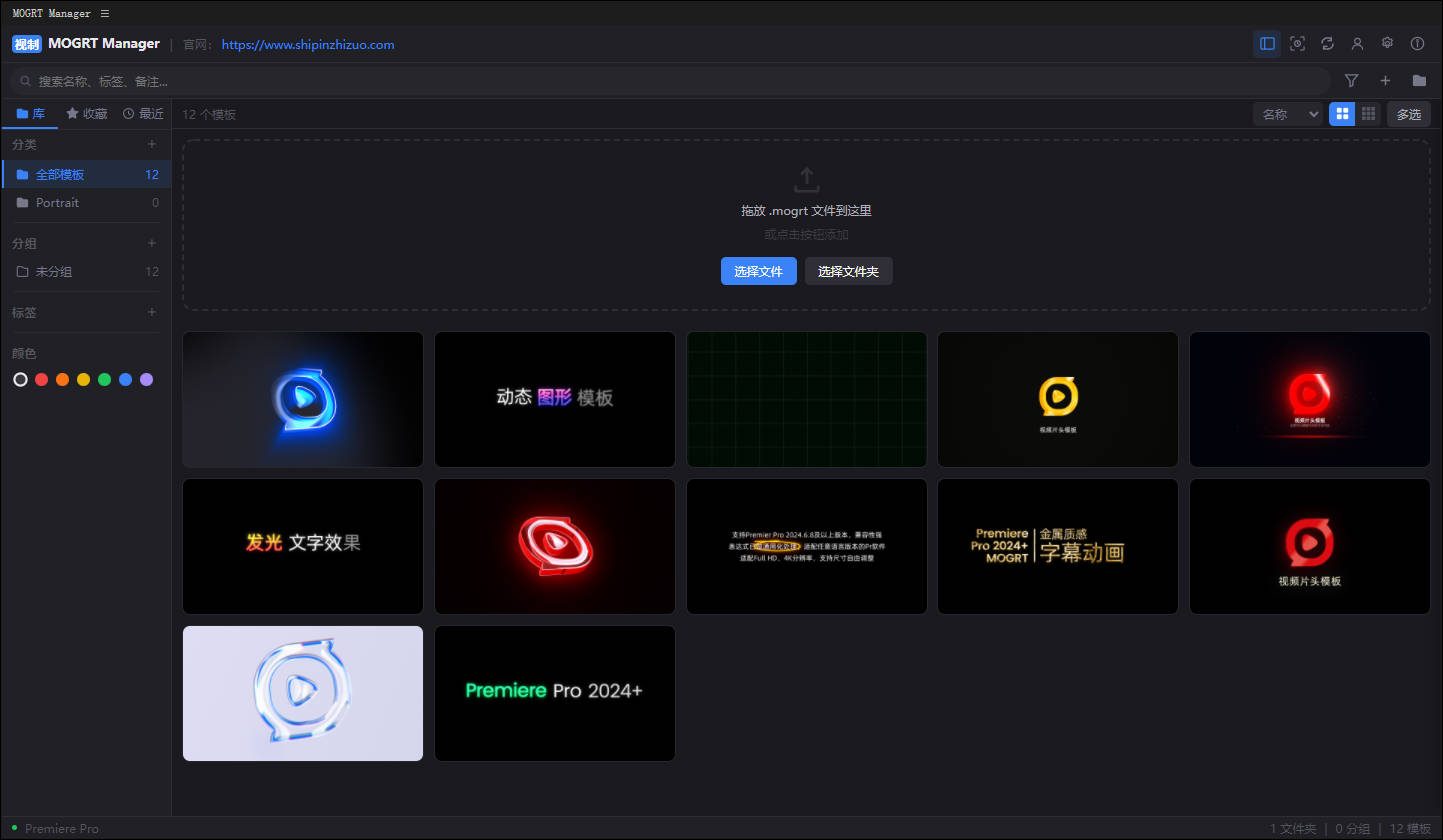Viewport: 1443px width, 840px height.
Task: Select the red color filter swatch
Action: tap(42, 379)
